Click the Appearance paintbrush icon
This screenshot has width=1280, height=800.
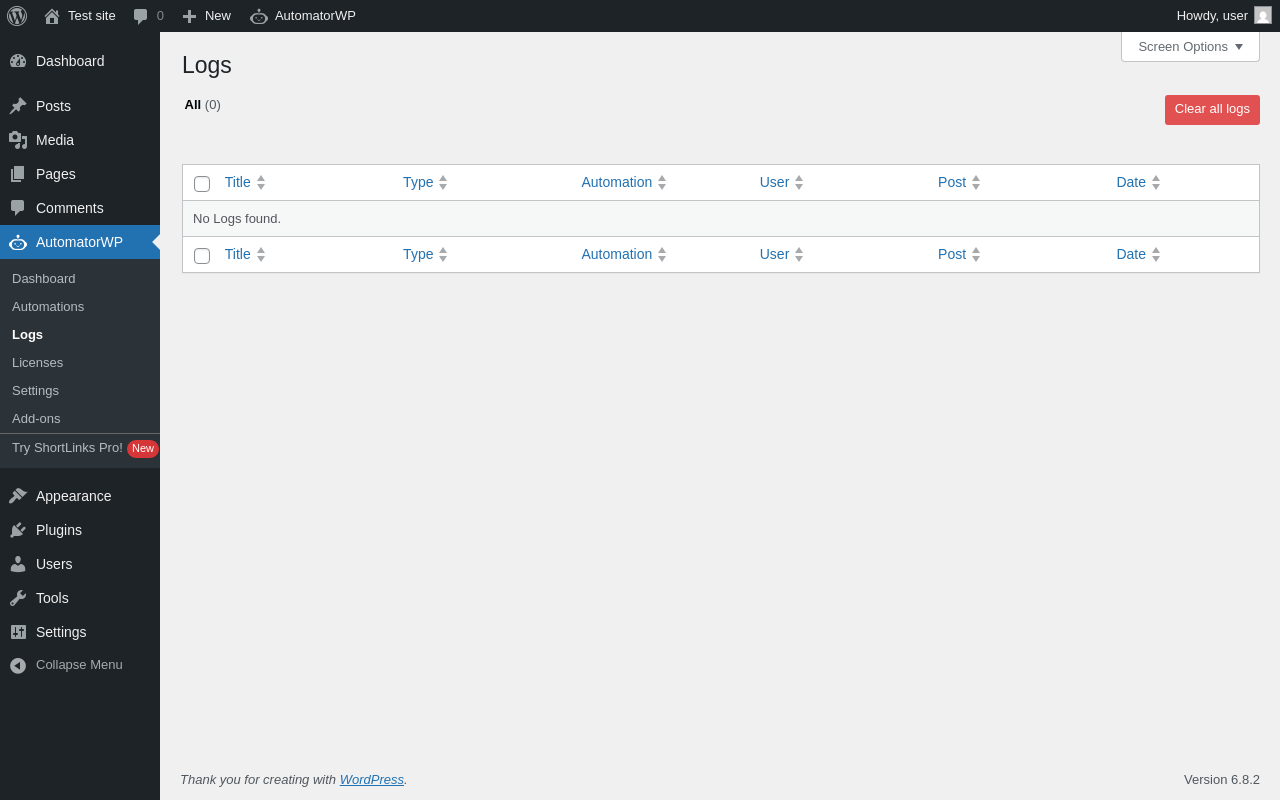point(18,496)
